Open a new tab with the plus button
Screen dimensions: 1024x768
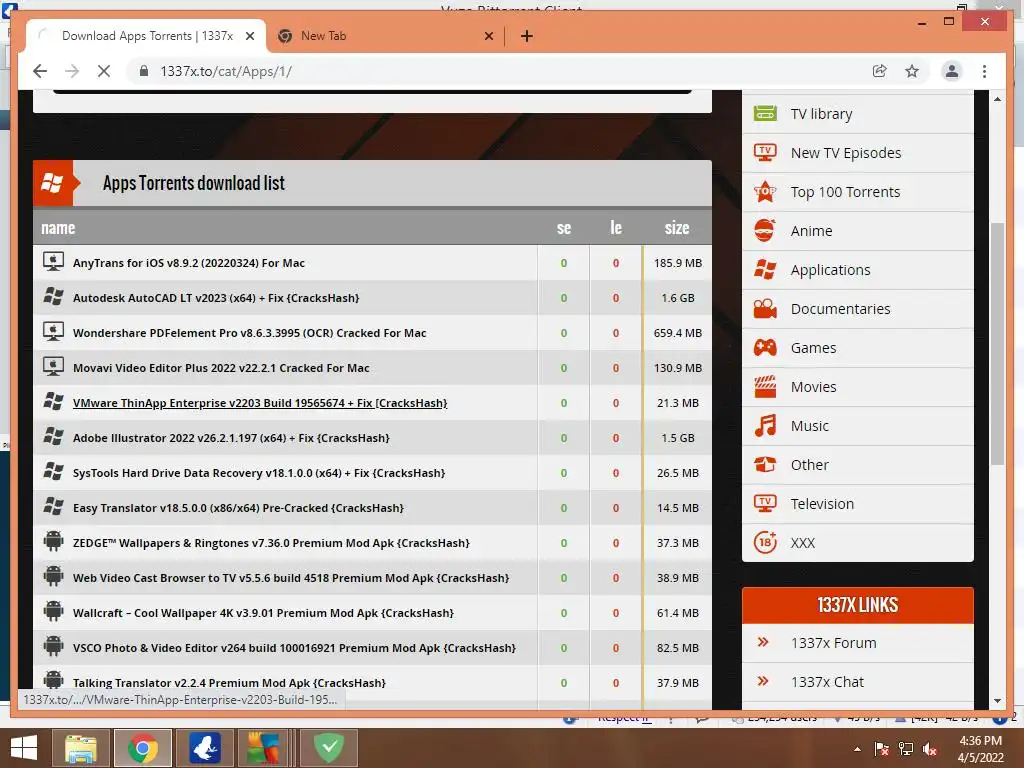tap(526, 36)
